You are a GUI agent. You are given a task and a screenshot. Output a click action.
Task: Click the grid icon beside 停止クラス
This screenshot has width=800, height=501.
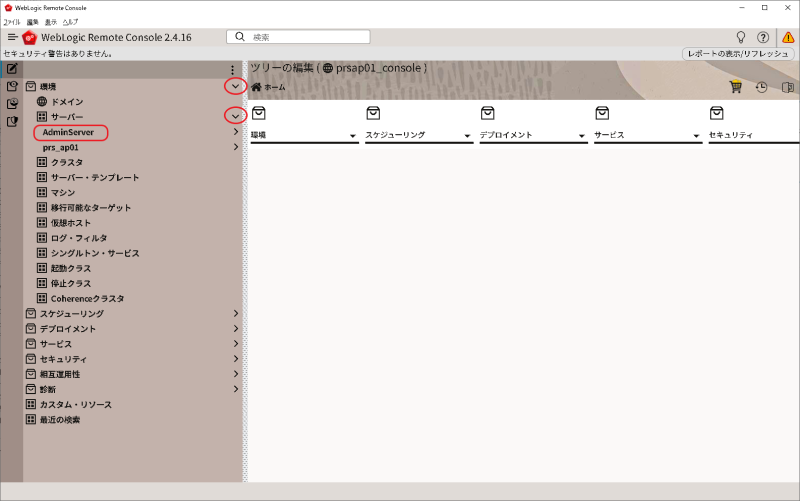coord(42,283)
